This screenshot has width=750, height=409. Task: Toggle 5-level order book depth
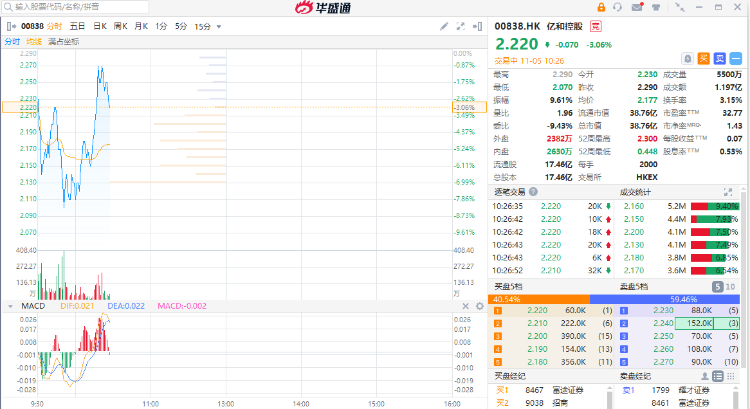[x=716, y=287]
